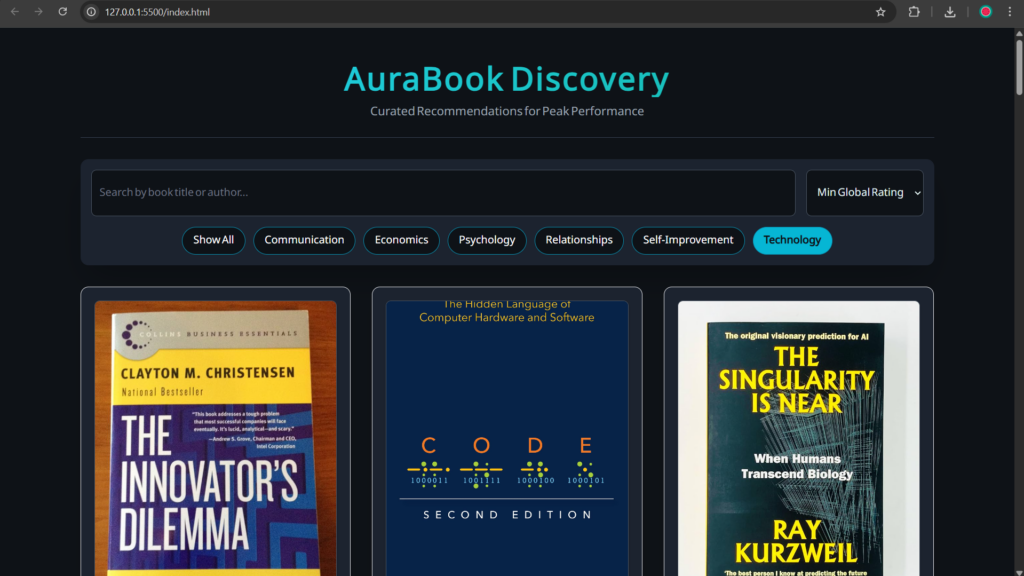The image size is (1024, 576).
Task: Open the CODE Second Edition book cover
Action: click(507, 438)
